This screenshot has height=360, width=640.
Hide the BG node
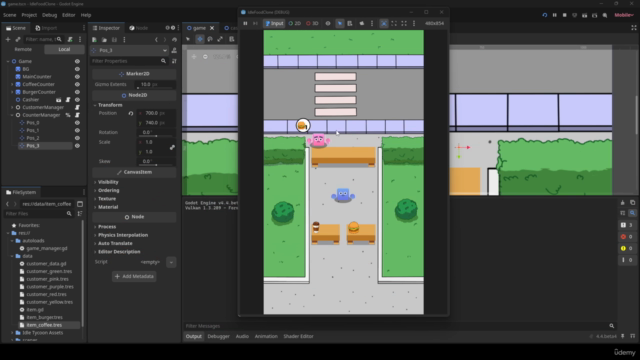tap(77, 69)
